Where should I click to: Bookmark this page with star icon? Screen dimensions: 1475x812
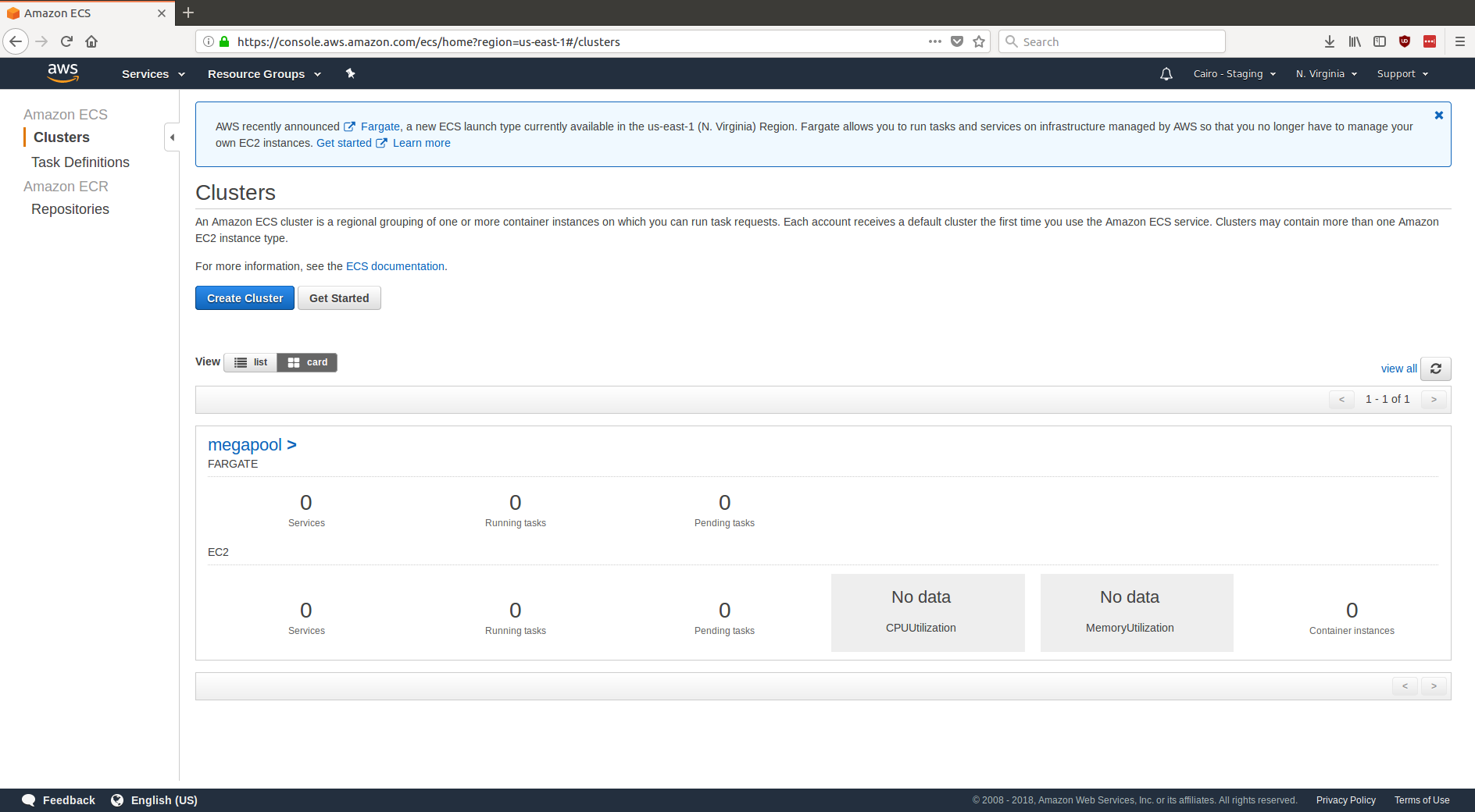(x=979, y=41)
